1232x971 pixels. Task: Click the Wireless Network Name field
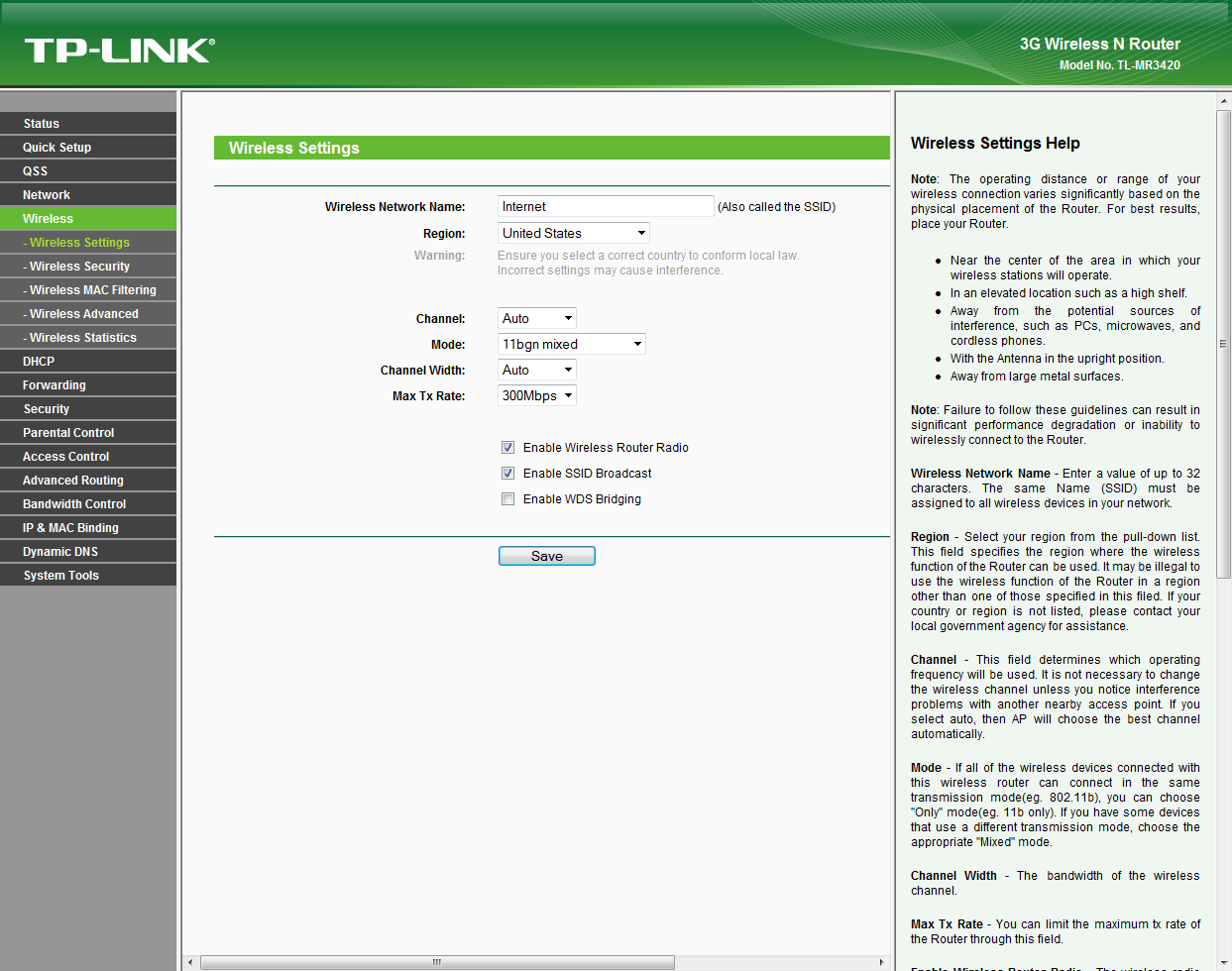[x=606, y=206]
